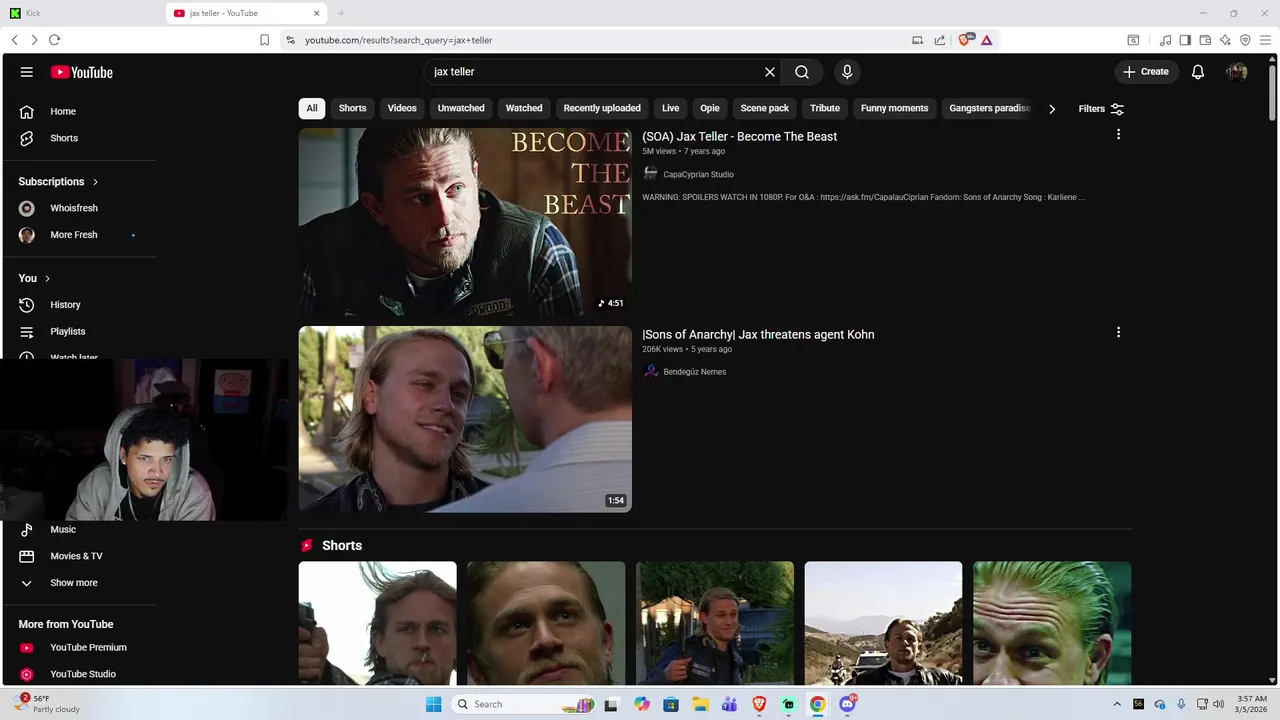
Task: Open Windows Start menu
Action: tap(433, 704)
